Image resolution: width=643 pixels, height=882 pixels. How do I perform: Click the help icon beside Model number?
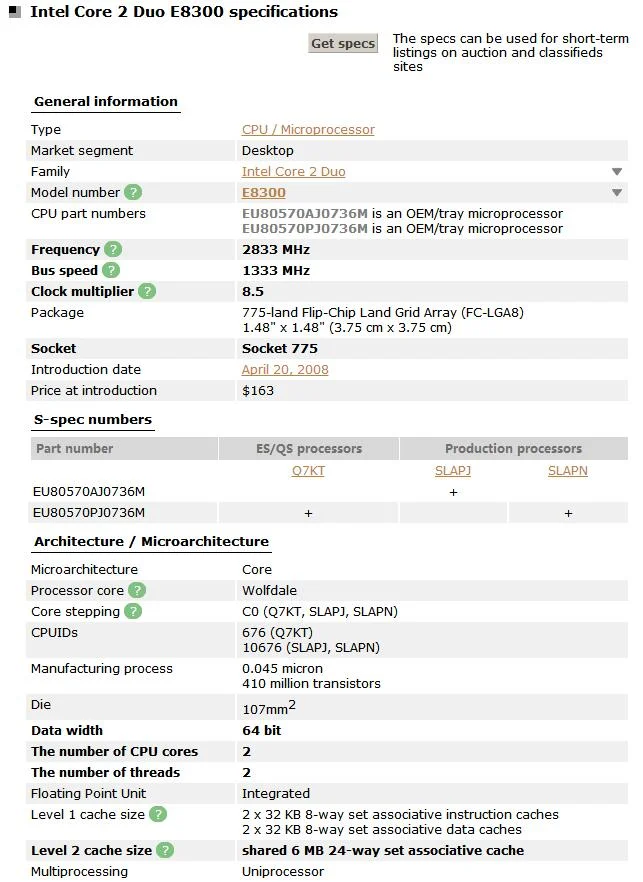133,192
